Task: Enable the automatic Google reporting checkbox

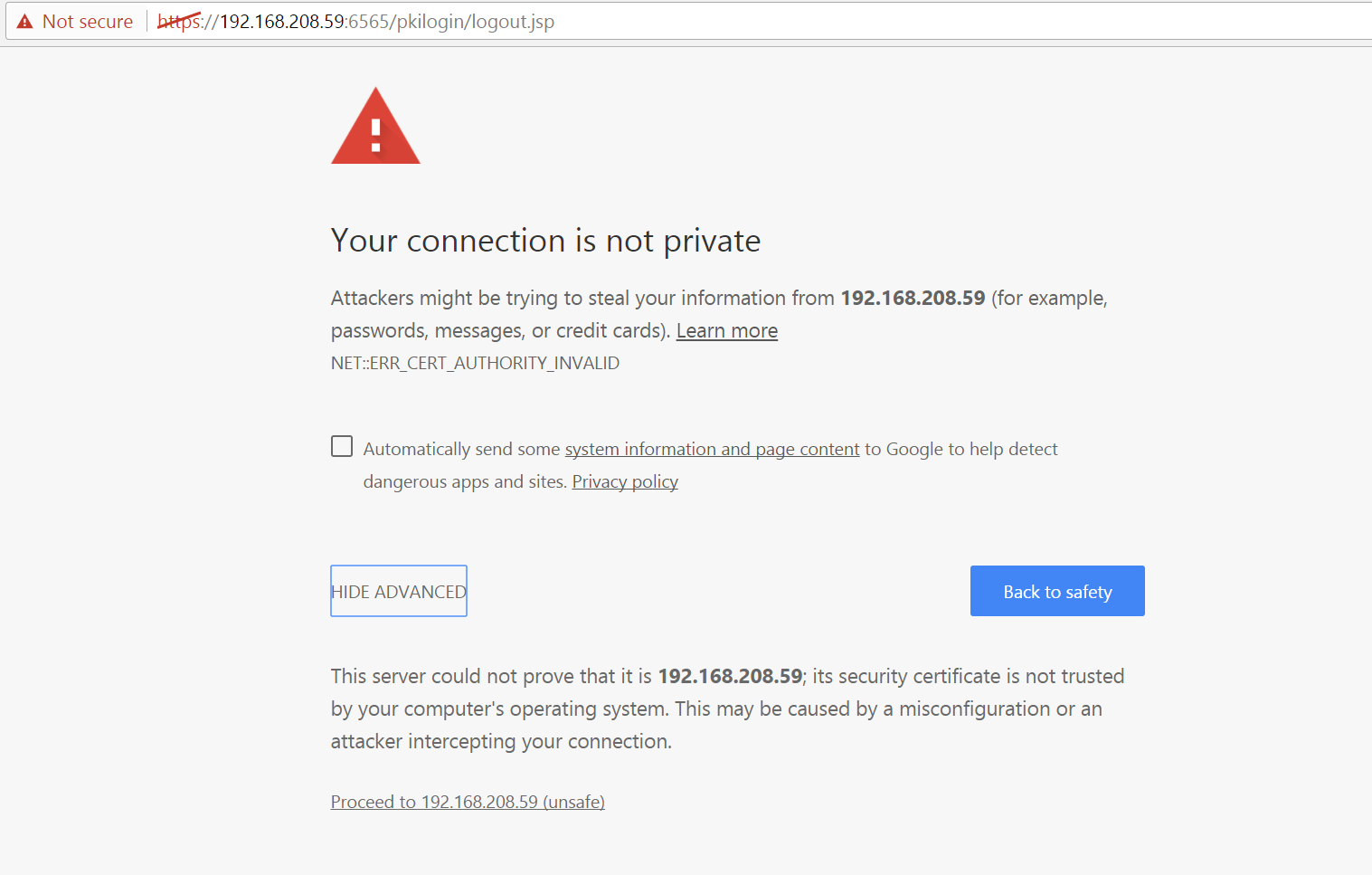Action: click(x=342, y=446)
